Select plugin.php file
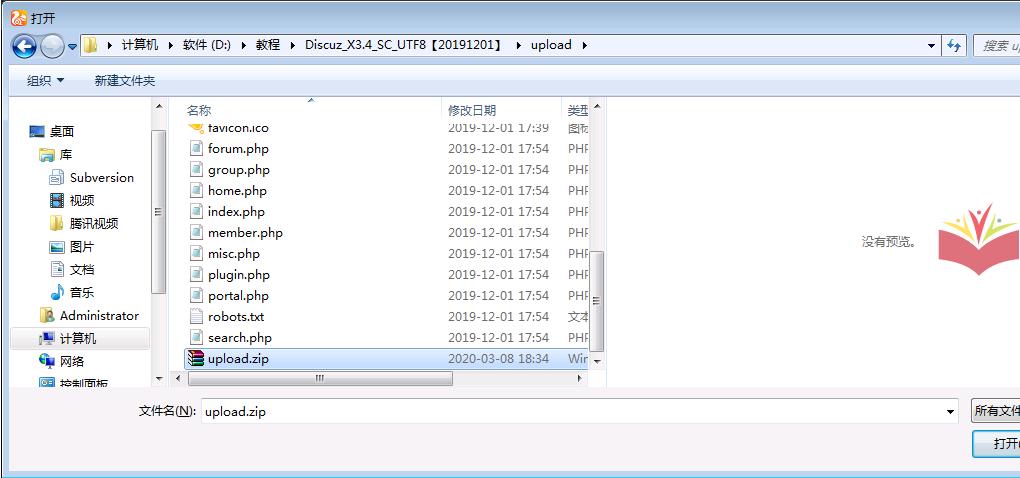Image resolution: width=1020 pixels, height=478 pixels. (x=239, y=274)
